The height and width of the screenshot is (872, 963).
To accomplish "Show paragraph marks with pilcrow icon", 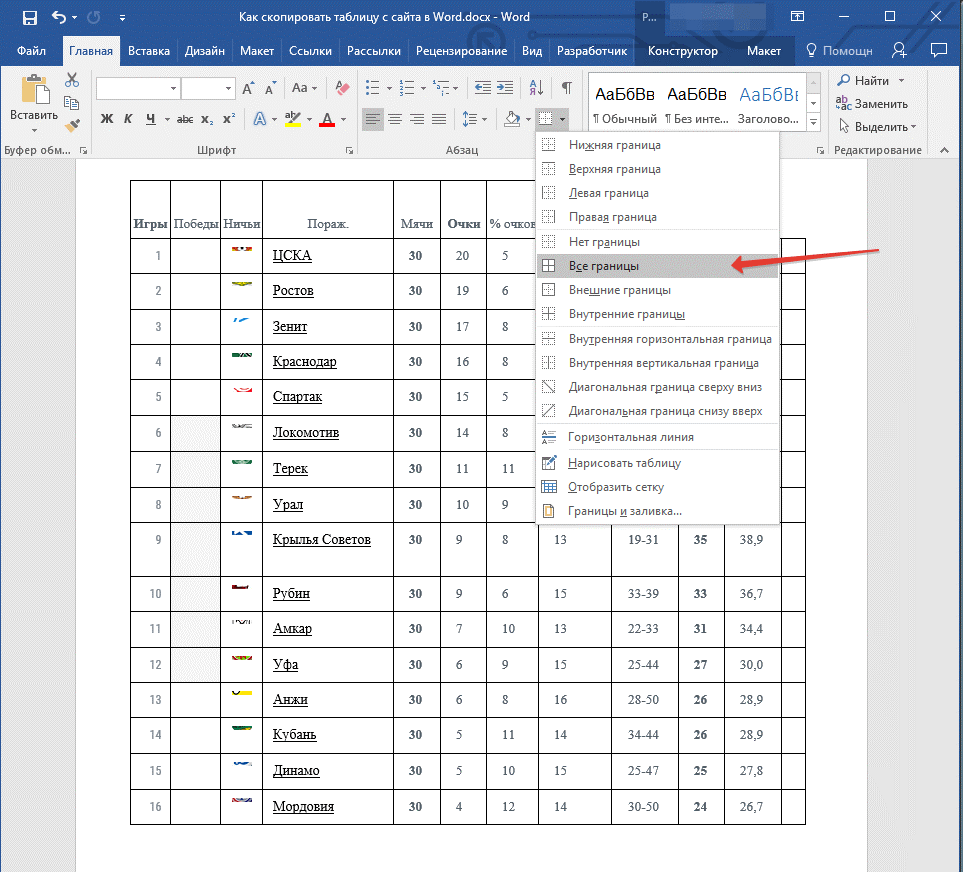I will pyautogui.click(x=566, y=89).
